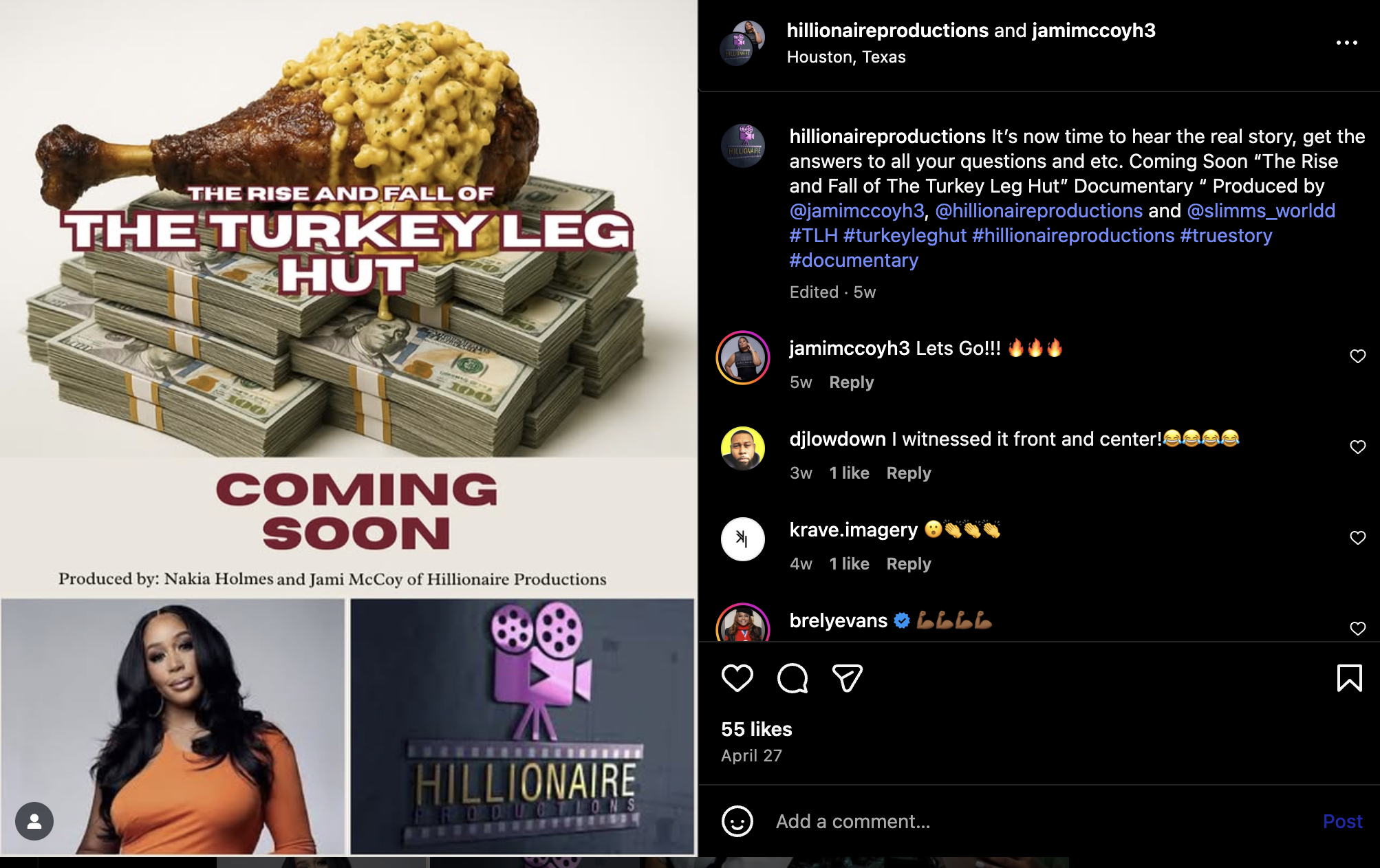Reply to djlowdown's comment

click(x=908, y=473)
